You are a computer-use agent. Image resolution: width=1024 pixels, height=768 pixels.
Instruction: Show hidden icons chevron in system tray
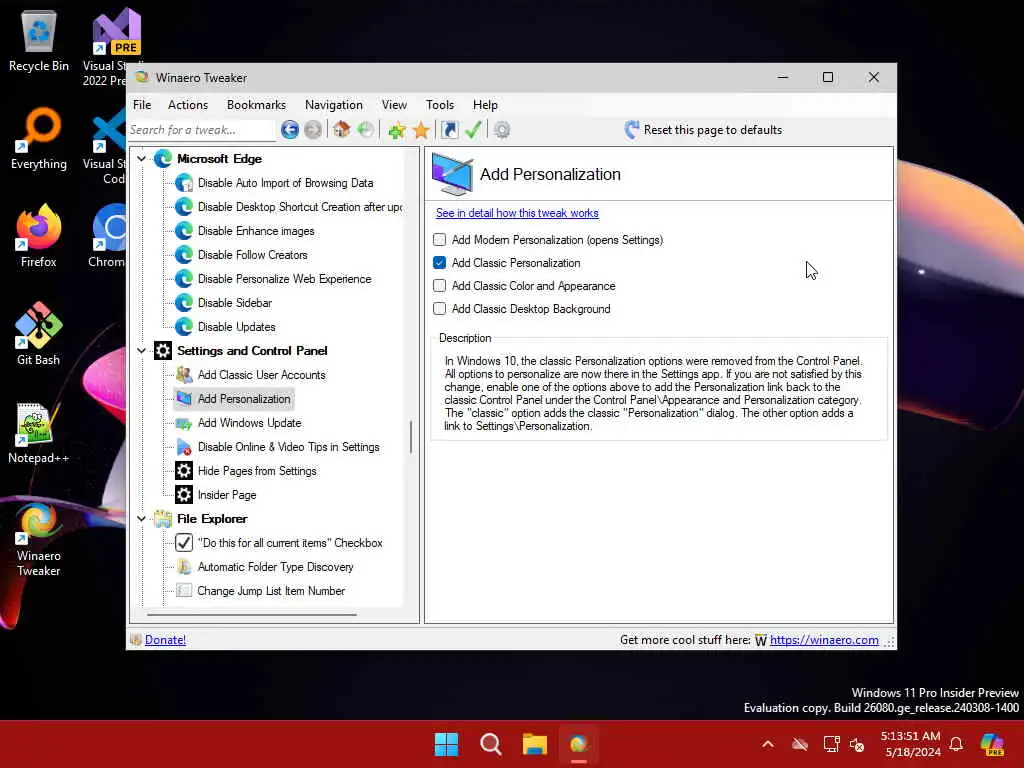[768, 744]
